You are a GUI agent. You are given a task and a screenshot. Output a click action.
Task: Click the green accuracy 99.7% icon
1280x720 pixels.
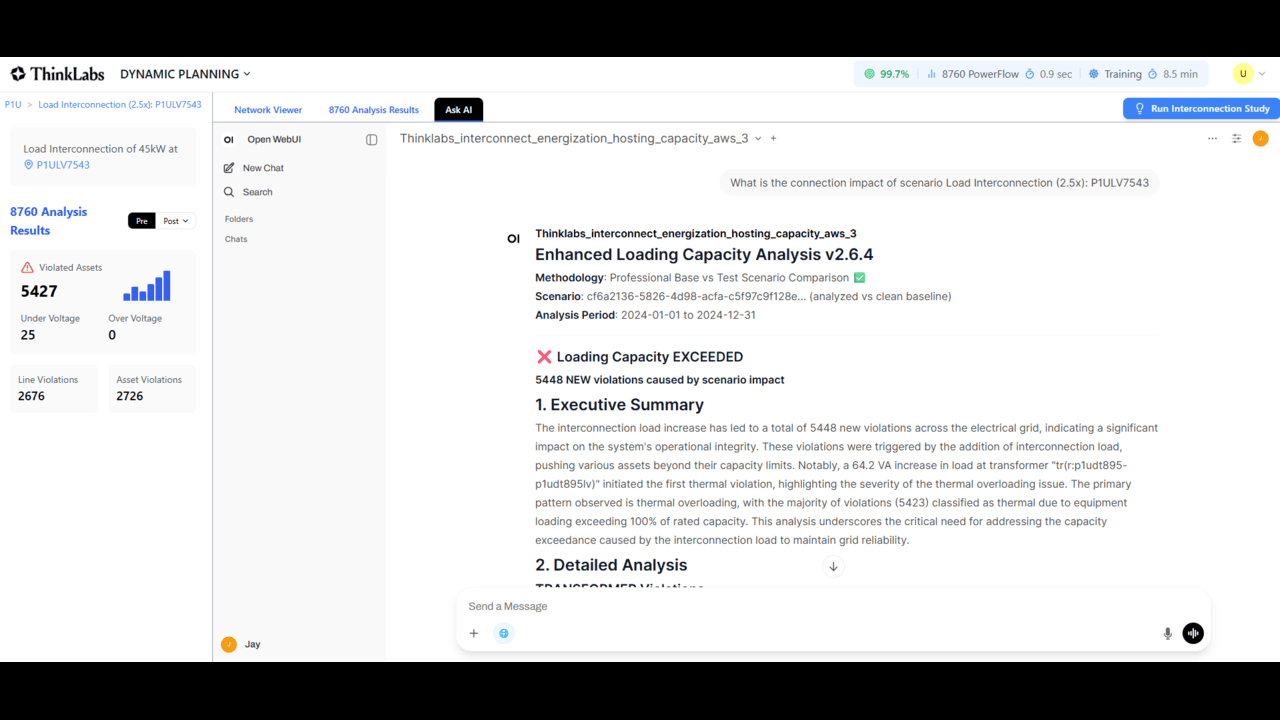(x=869, y=74)
